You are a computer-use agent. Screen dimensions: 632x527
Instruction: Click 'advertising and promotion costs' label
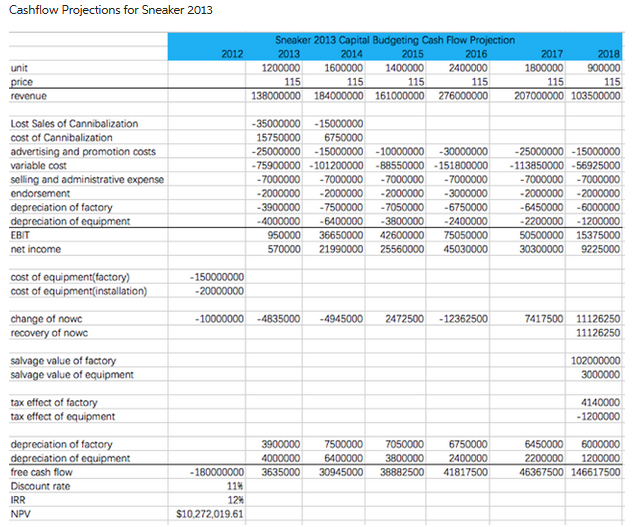[83, 152]
